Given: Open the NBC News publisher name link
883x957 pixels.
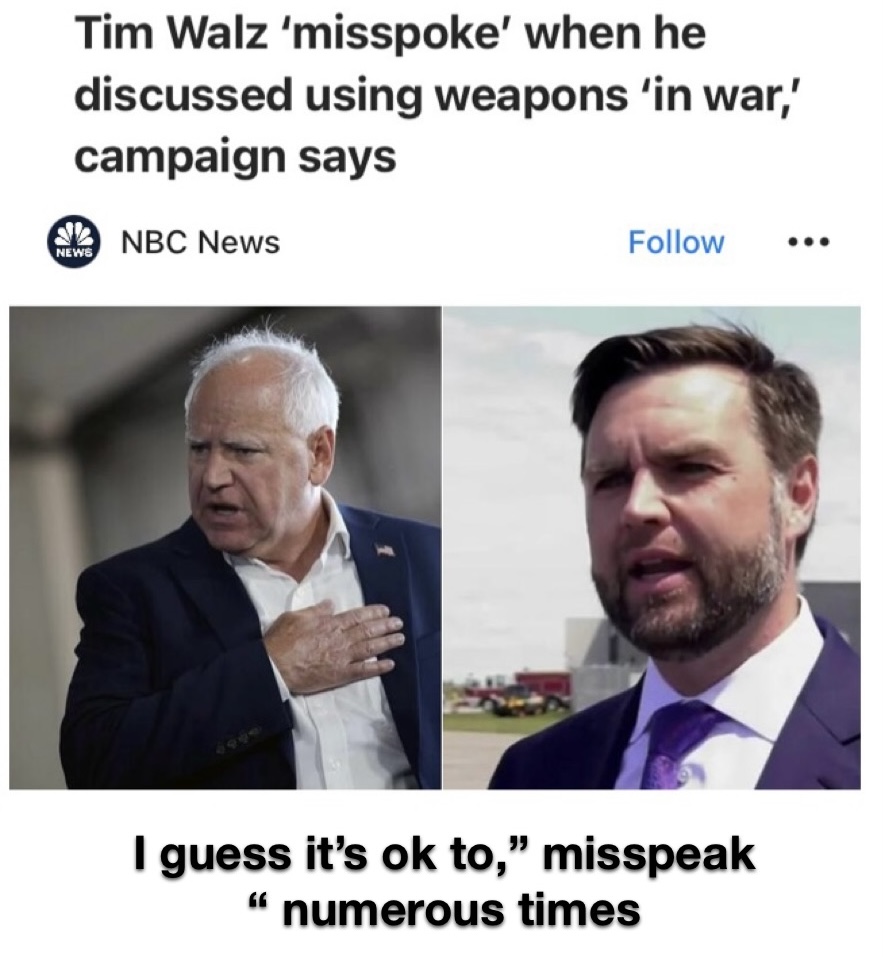Looking at the screenshot, I should [x=201, y=242].
